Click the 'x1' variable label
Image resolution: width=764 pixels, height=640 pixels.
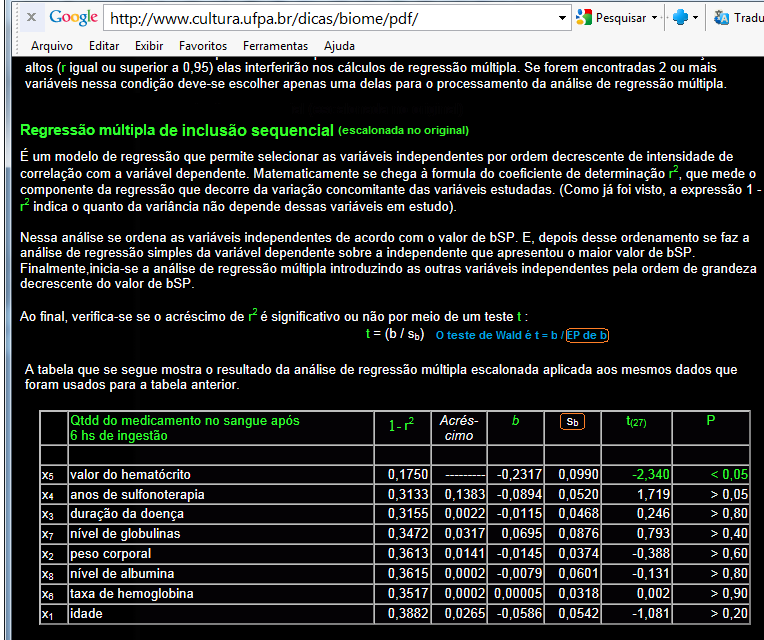coord(47,615)
